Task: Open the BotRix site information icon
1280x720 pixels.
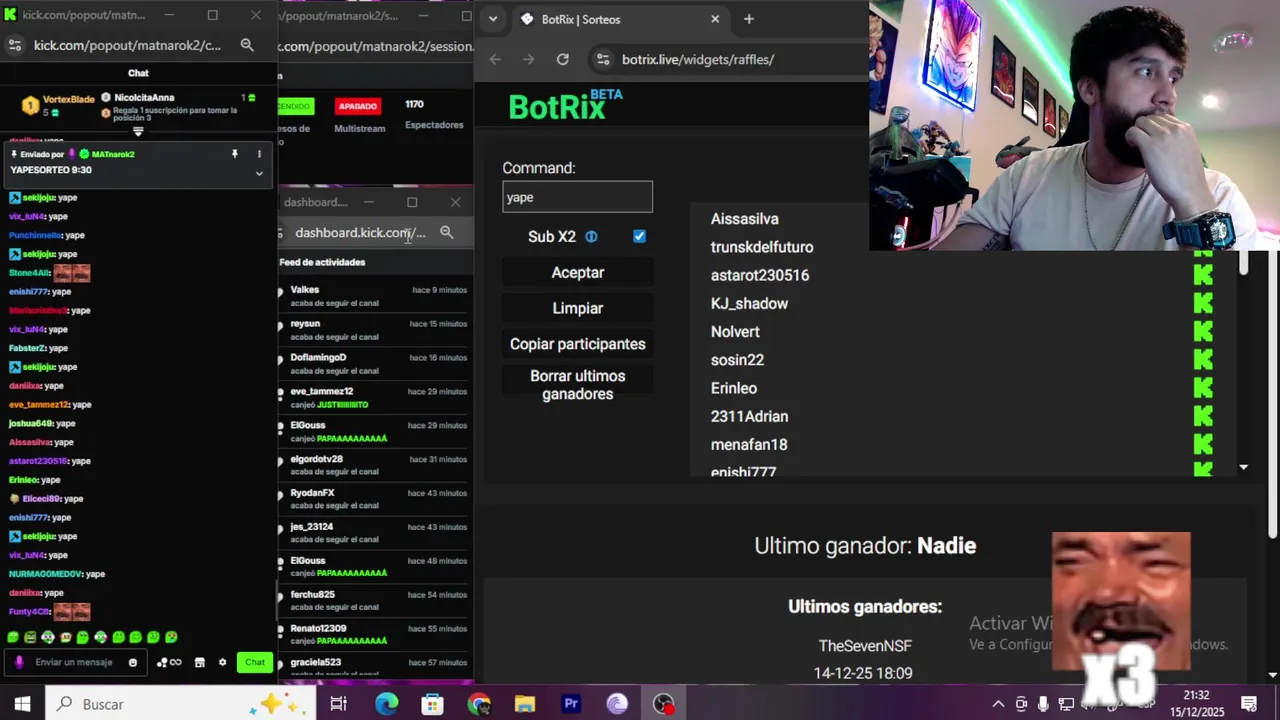Action: pos(602,59)
